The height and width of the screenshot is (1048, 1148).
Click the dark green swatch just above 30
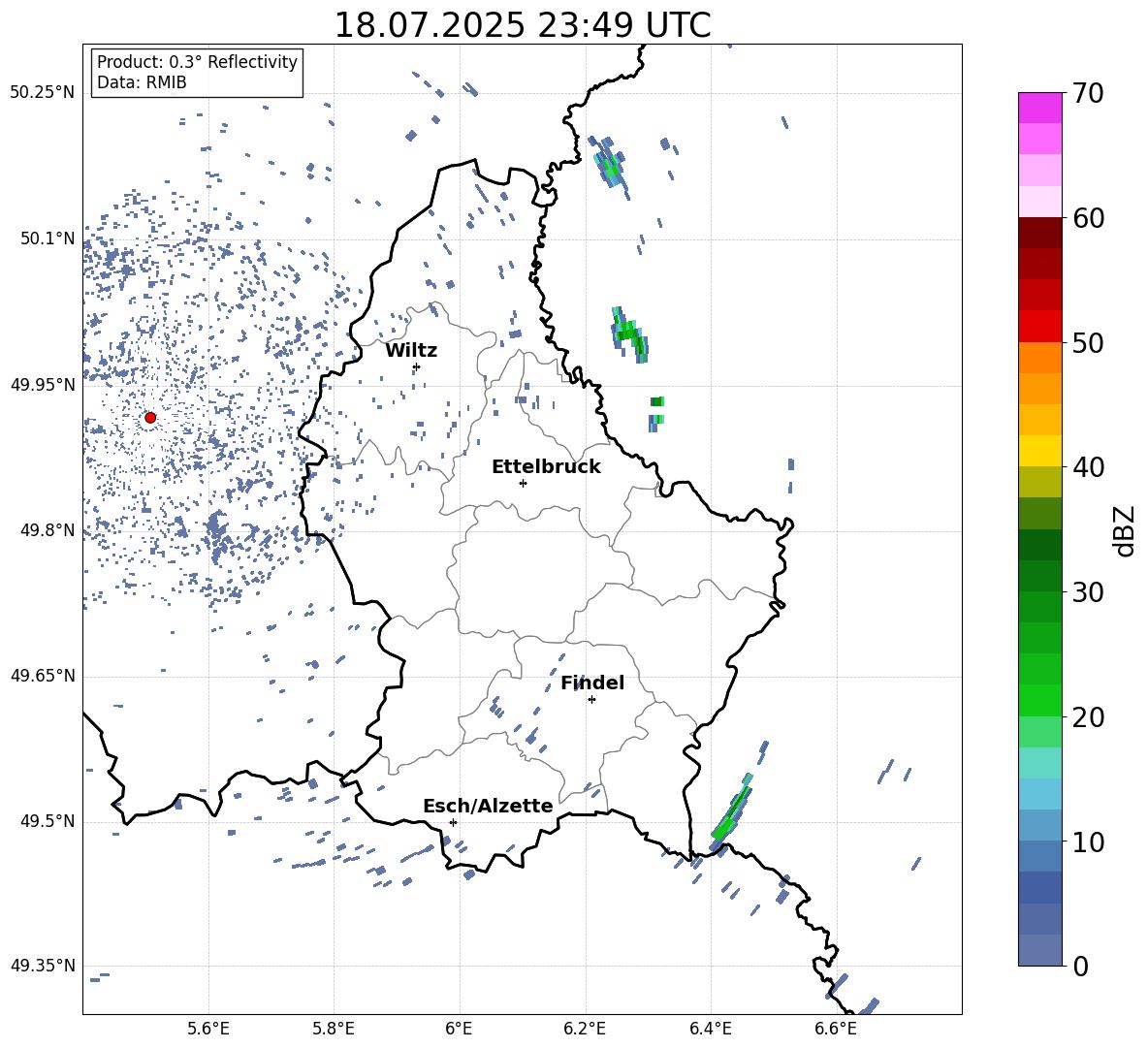(1039, 576)
